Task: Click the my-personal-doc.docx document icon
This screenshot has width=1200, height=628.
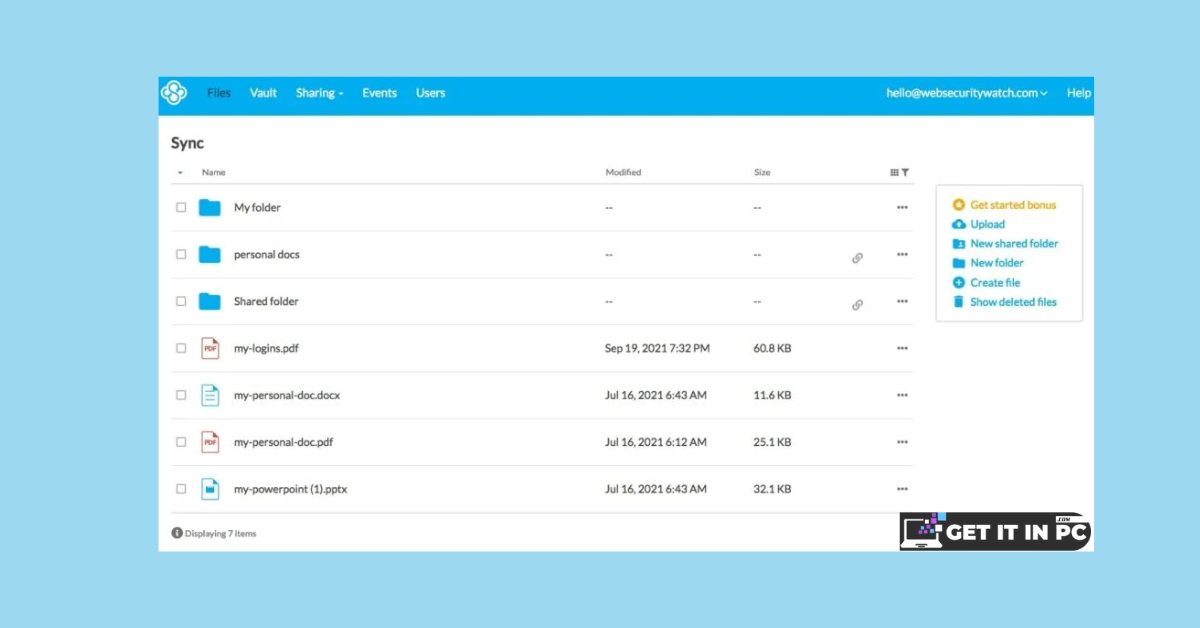Action: [x=210, y=395]
